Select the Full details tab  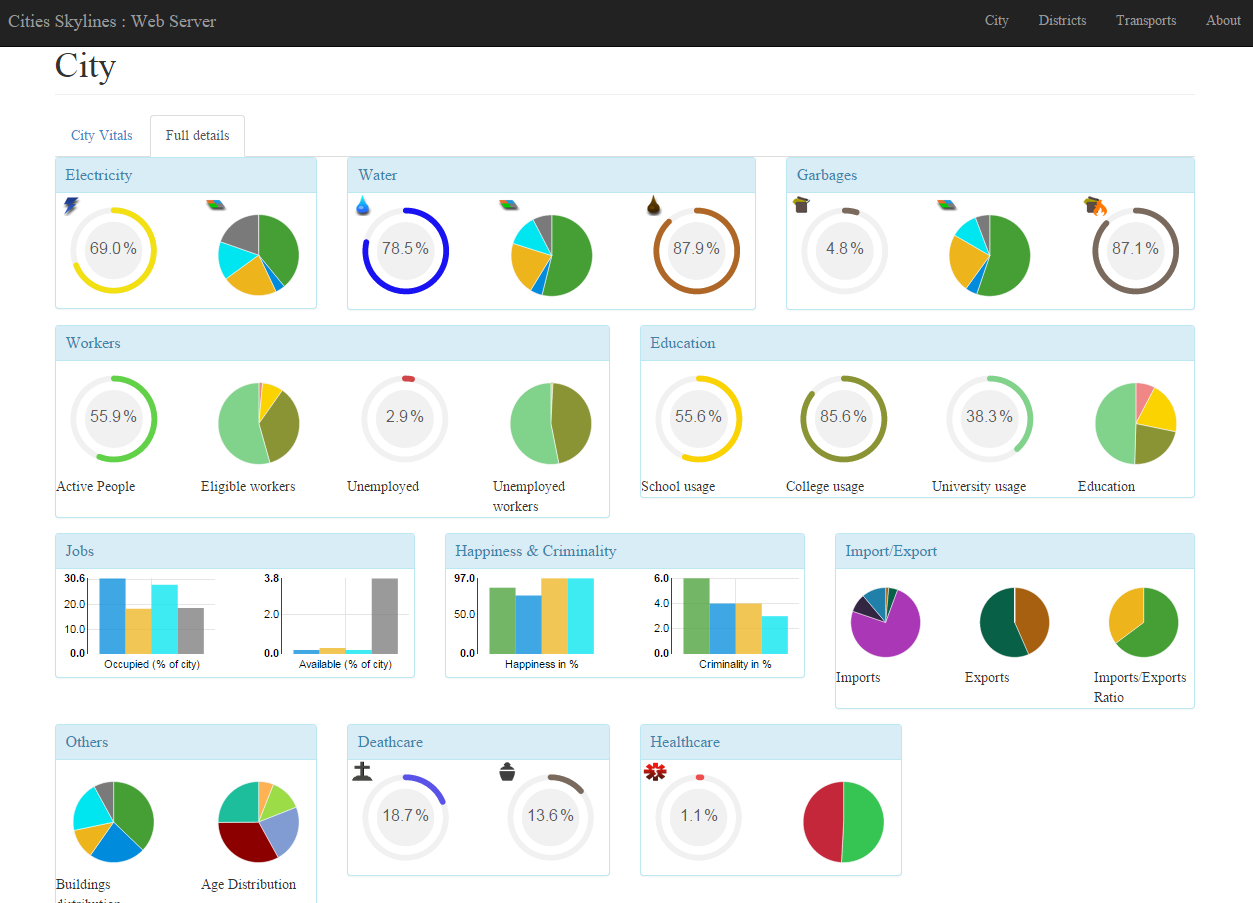[197, 136]
